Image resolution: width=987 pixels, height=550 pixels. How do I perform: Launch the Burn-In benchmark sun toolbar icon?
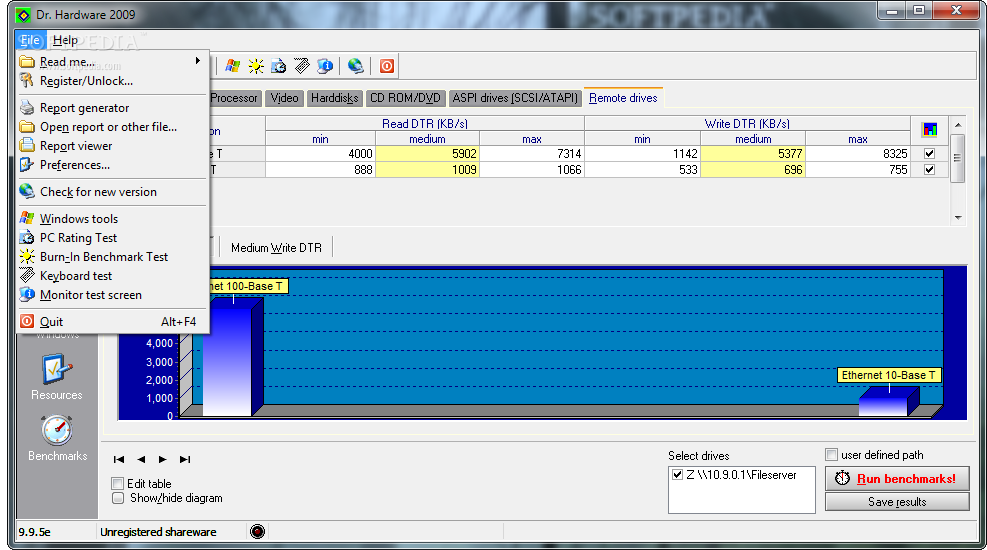click(256, 65)
